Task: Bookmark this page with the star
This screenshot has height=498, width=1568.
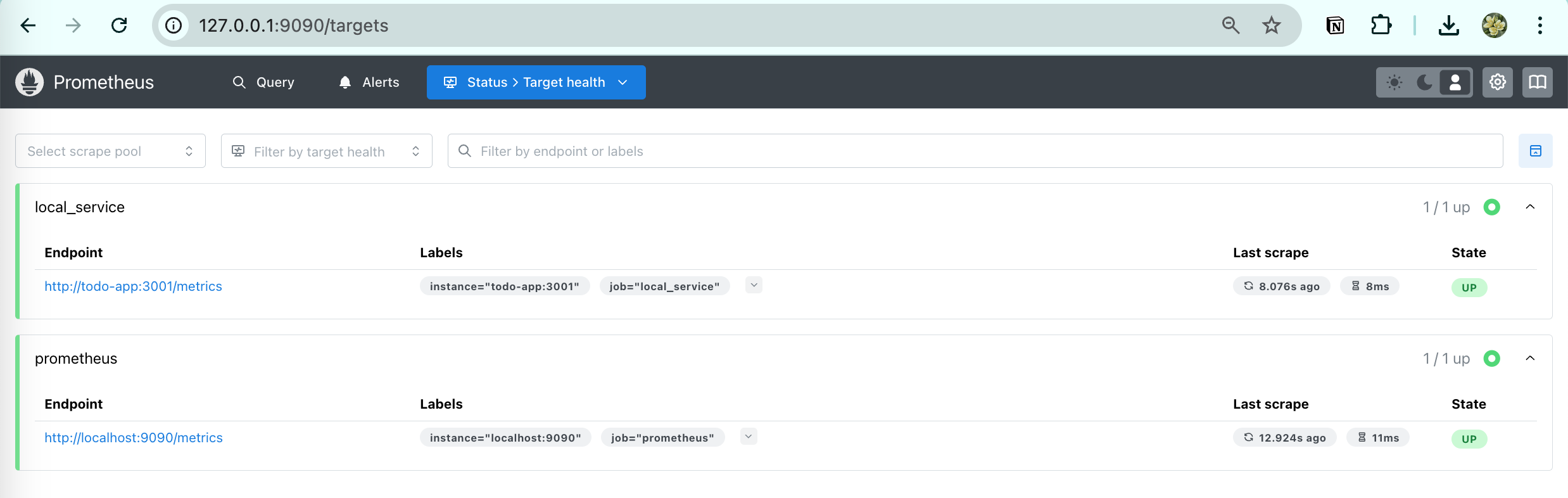Action: 1271,25
